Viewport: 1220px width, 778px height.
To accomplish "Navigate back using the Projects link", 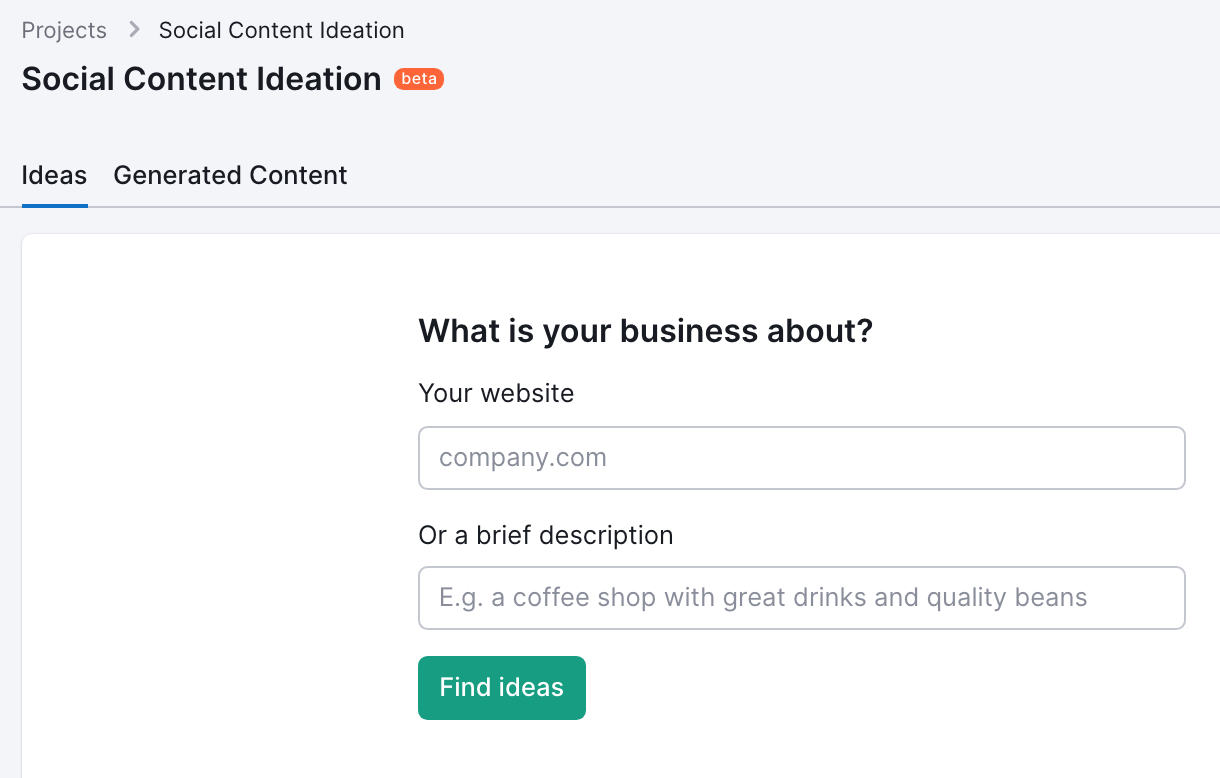I will click(x=63, y=30).
